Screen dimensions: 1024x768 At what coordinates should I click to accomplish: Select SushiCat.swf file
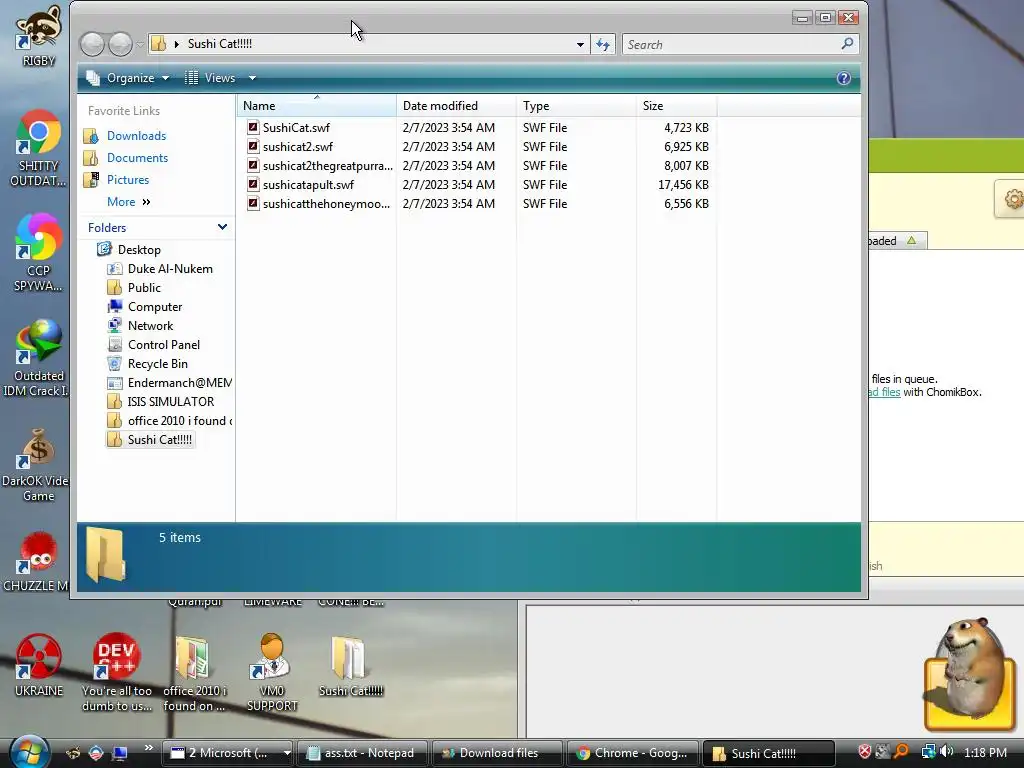(x=296, y=127)
